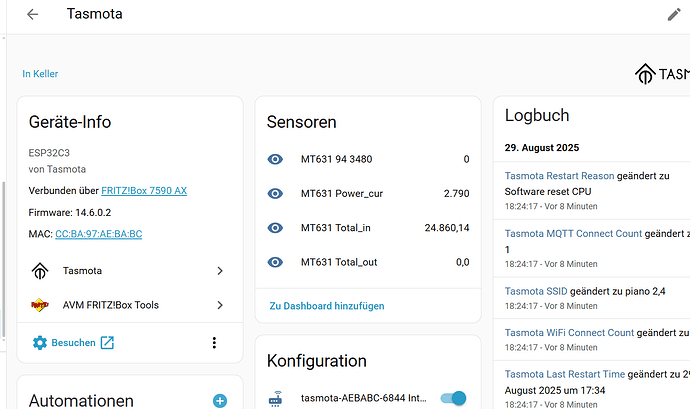Click the blue plus icon in Automationen
This screenshot has width=690, height=409.
pyautogui.click(x=220, y=401)
